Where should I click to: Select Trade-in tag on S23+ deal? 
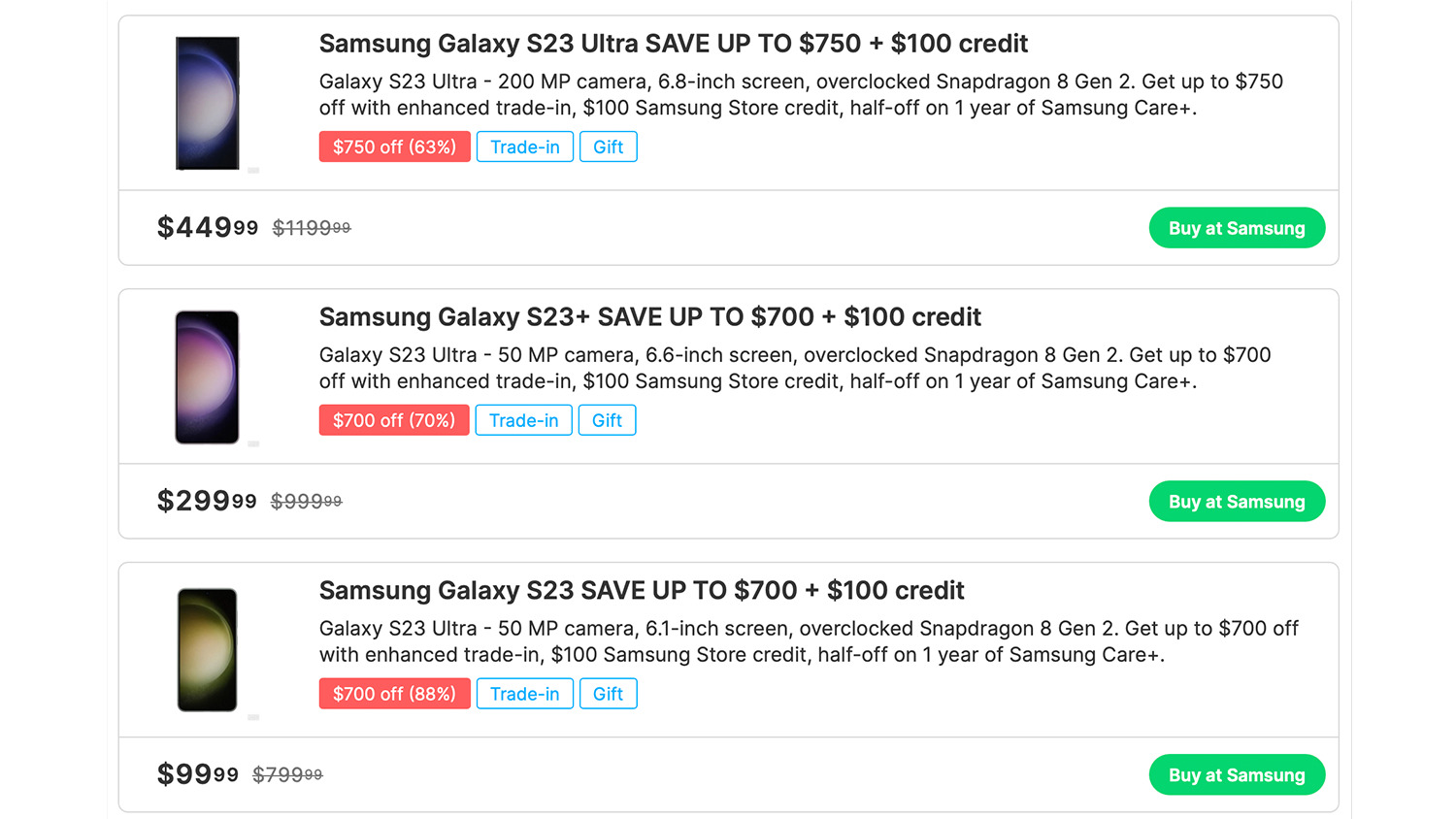pyautogui.click(x=523, y=420)
